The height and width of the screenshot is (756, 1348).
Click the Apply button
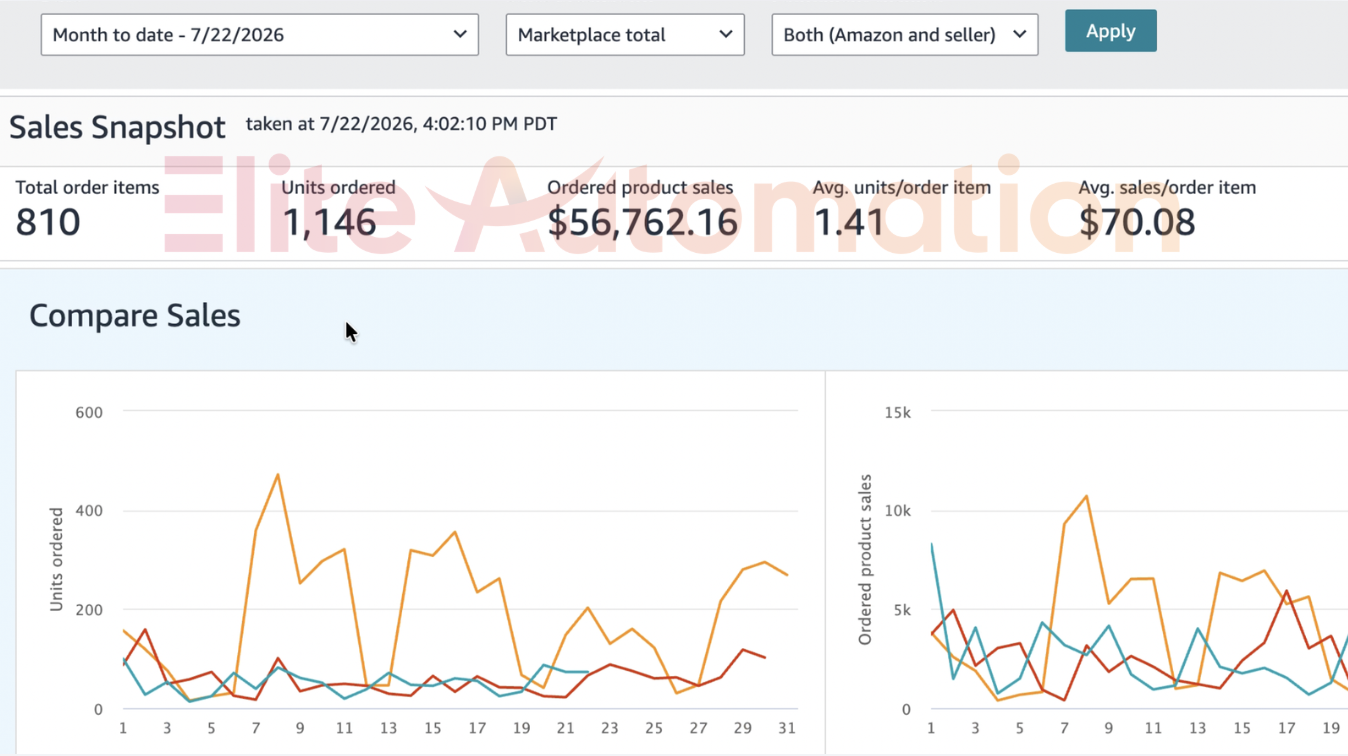tap(1110, 31)
